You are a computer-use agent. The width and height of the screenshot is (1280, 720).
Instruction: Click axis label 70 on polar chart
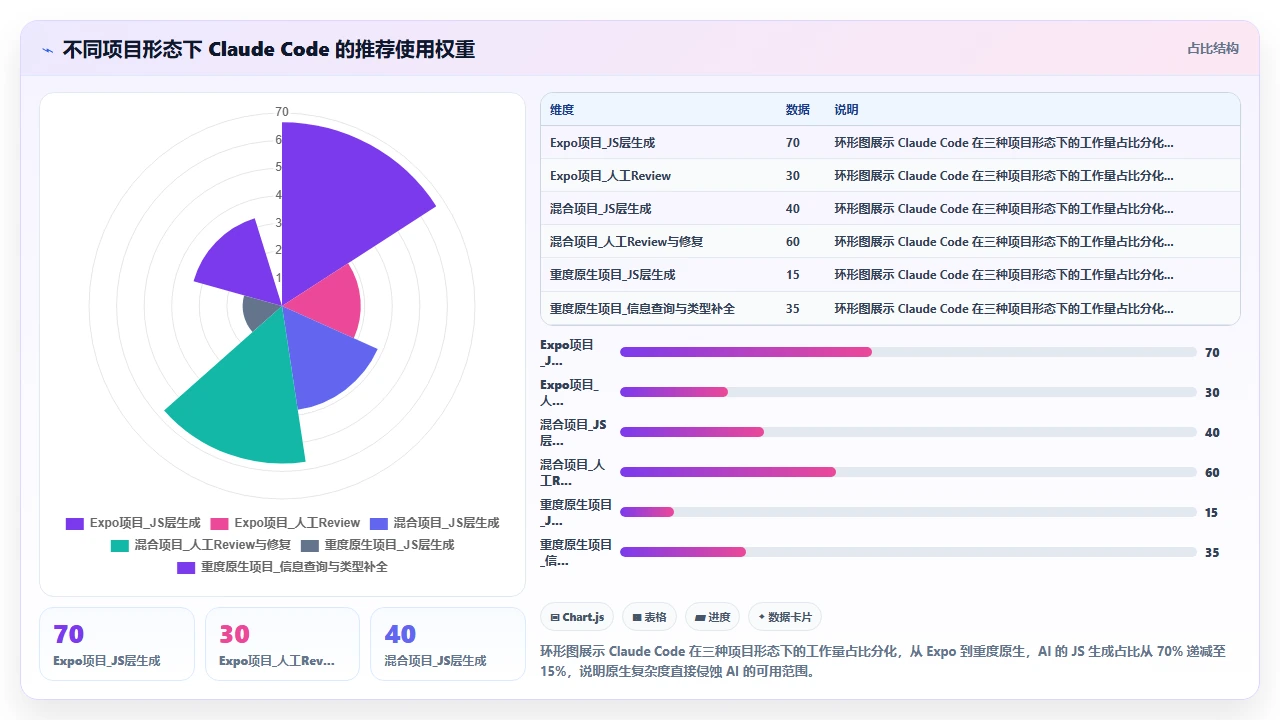[x=282, y=112]
